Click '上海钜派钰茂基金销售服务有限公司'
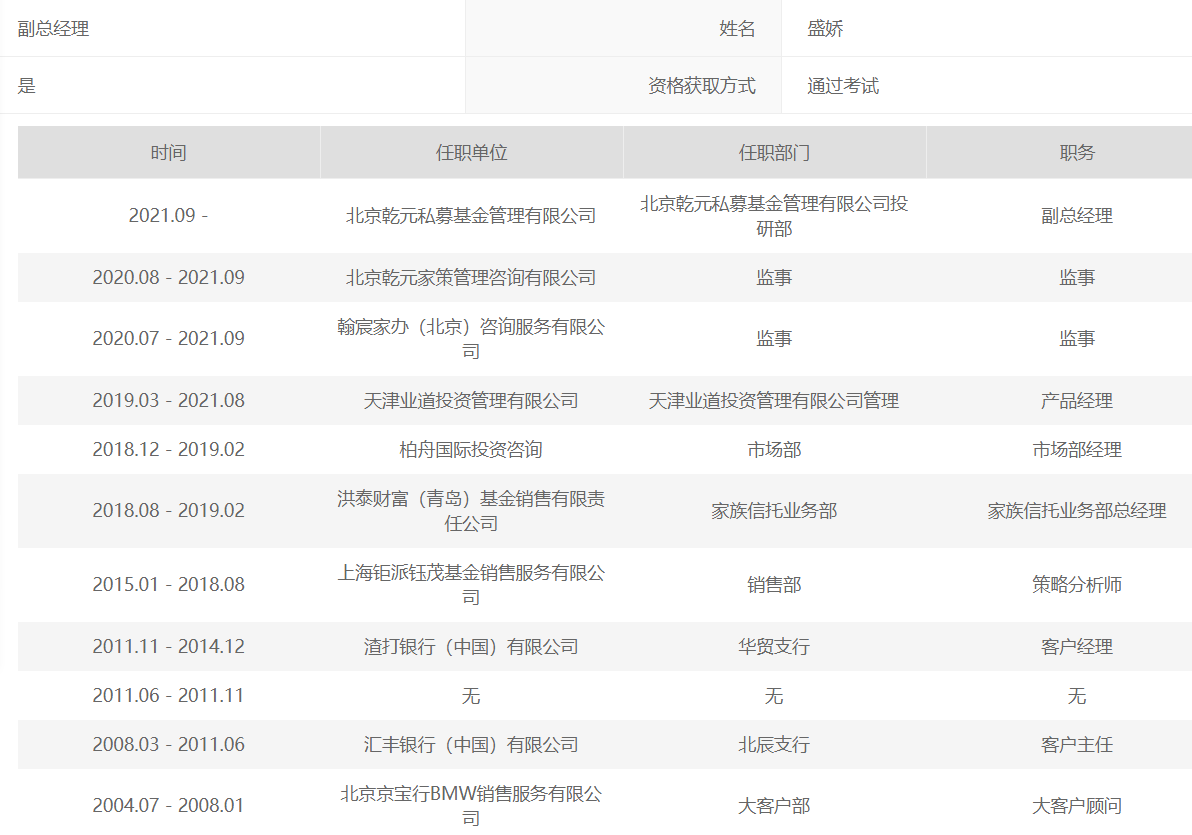1192x835 pixels. [x=471, y=585]
